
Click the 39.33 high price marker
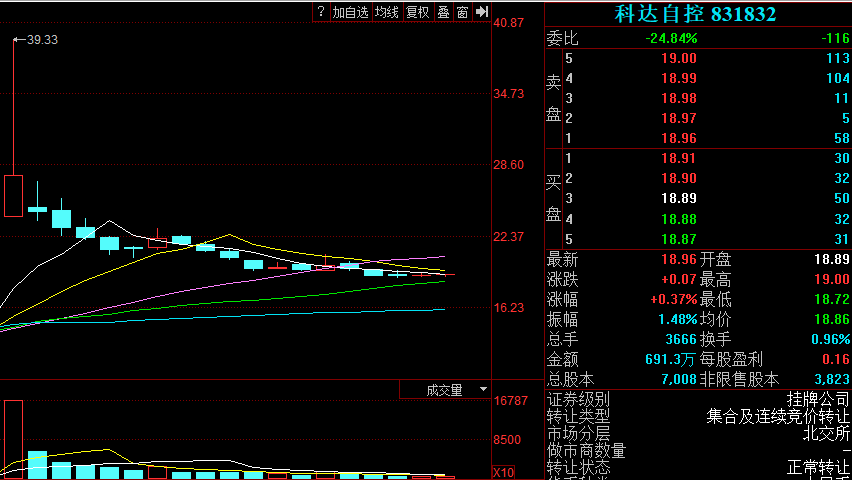click(42, 40)
